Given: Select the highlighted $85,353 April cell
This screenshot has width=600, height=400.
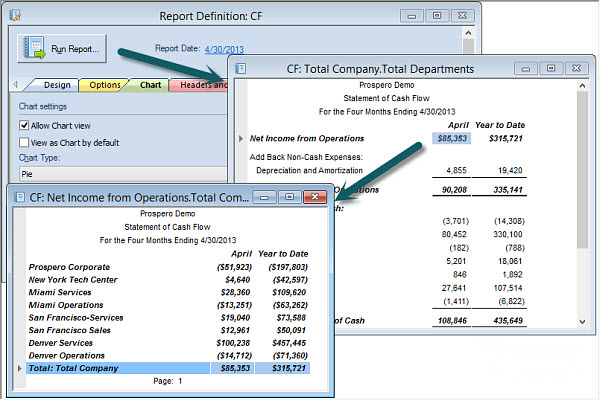Looking at the screenshot, I should tap(450, 138).
